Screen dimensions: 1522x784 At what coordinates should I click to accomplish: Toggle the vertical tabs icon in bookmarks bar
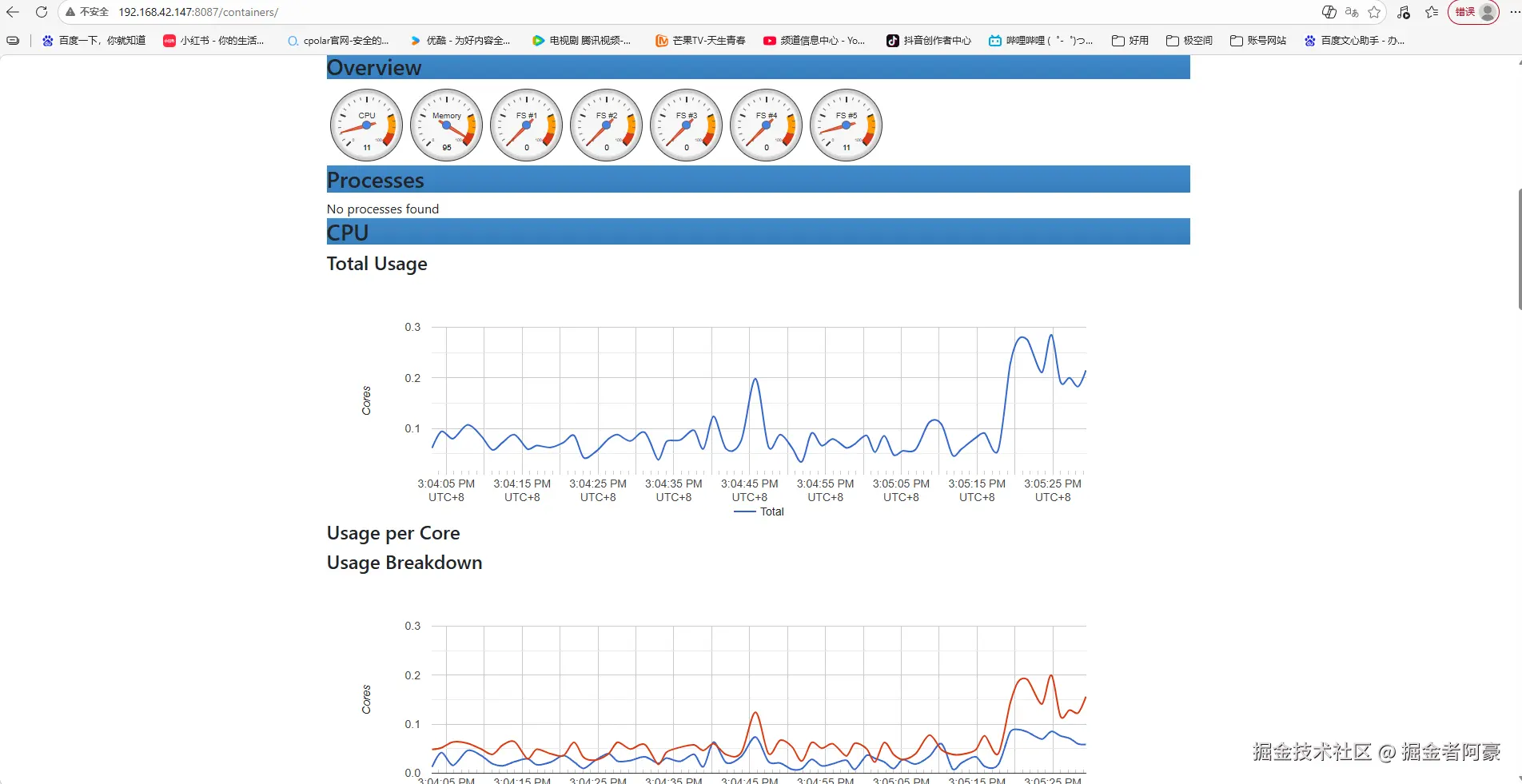tap(13, 41)
